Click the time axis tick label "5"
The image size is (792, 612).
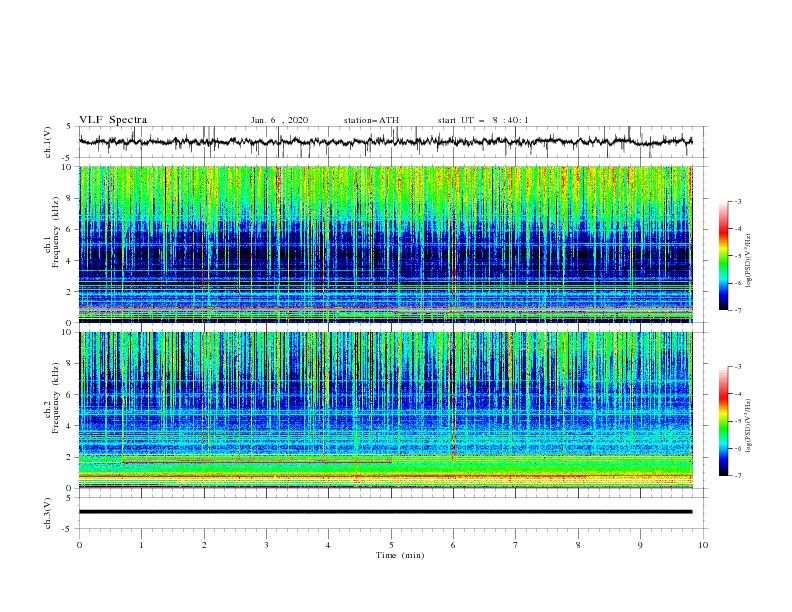[x=391, y=545]
